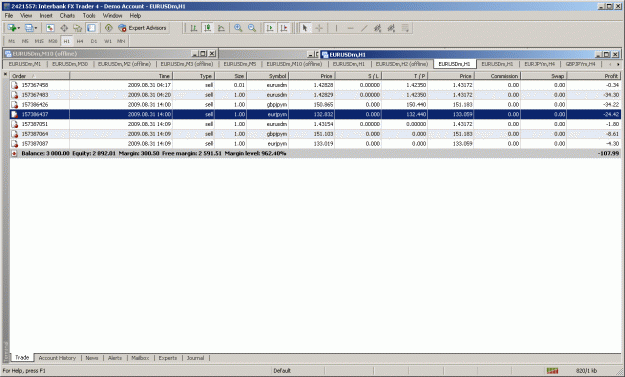Switch timeframe to M5

[x=25, y=41]
